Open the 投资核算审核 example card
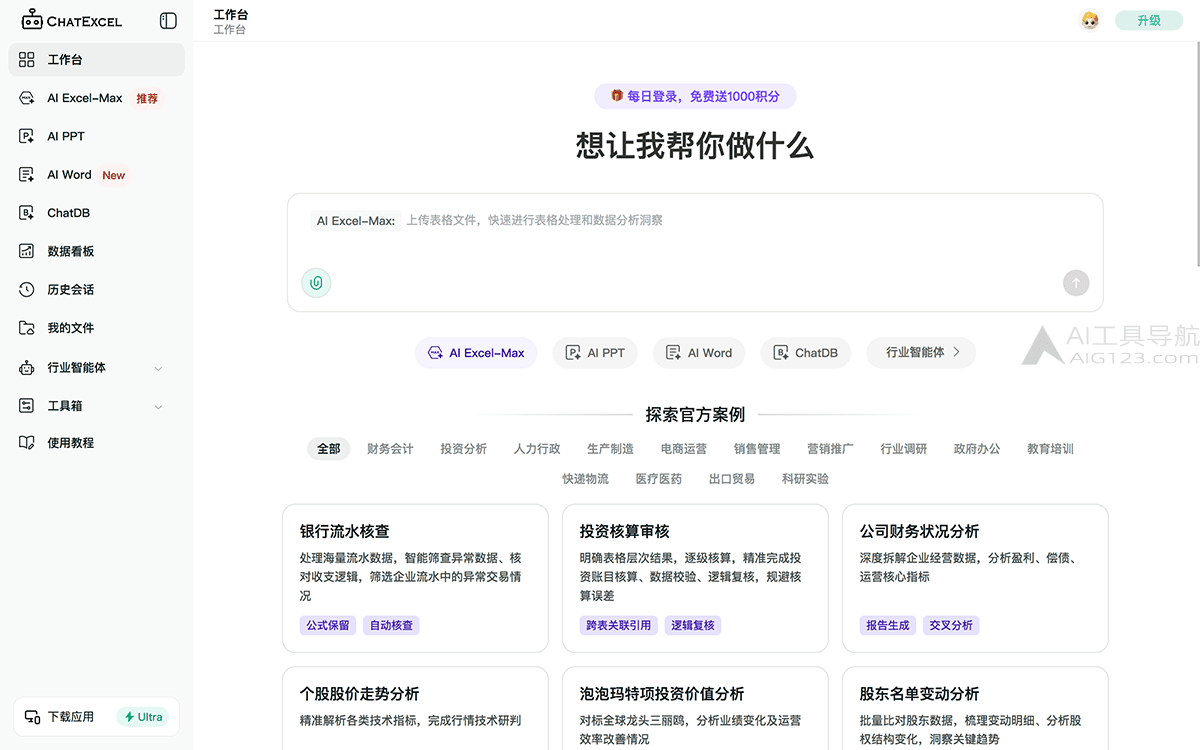 tap(695, 578)
